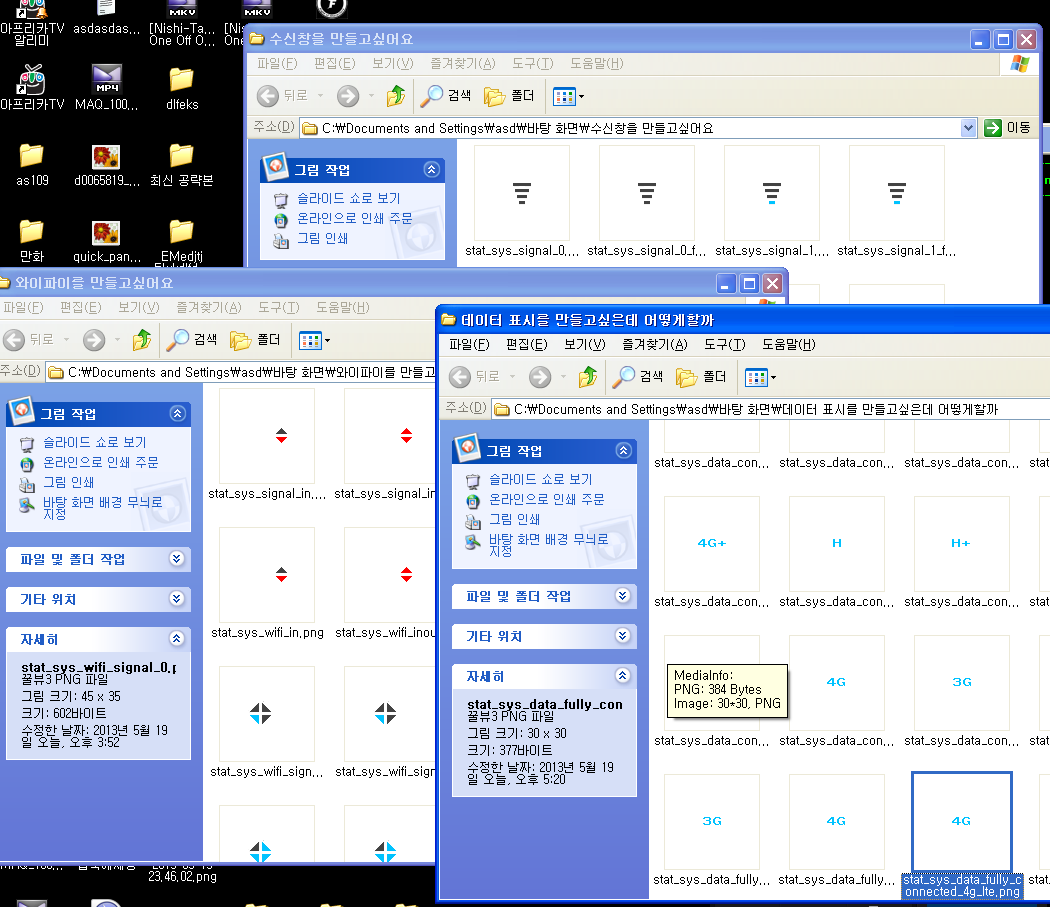Click the Up folder icon in the 와이파이 window toolbar
Viewport: 1052px width, 907px height.
click(141, 340)
